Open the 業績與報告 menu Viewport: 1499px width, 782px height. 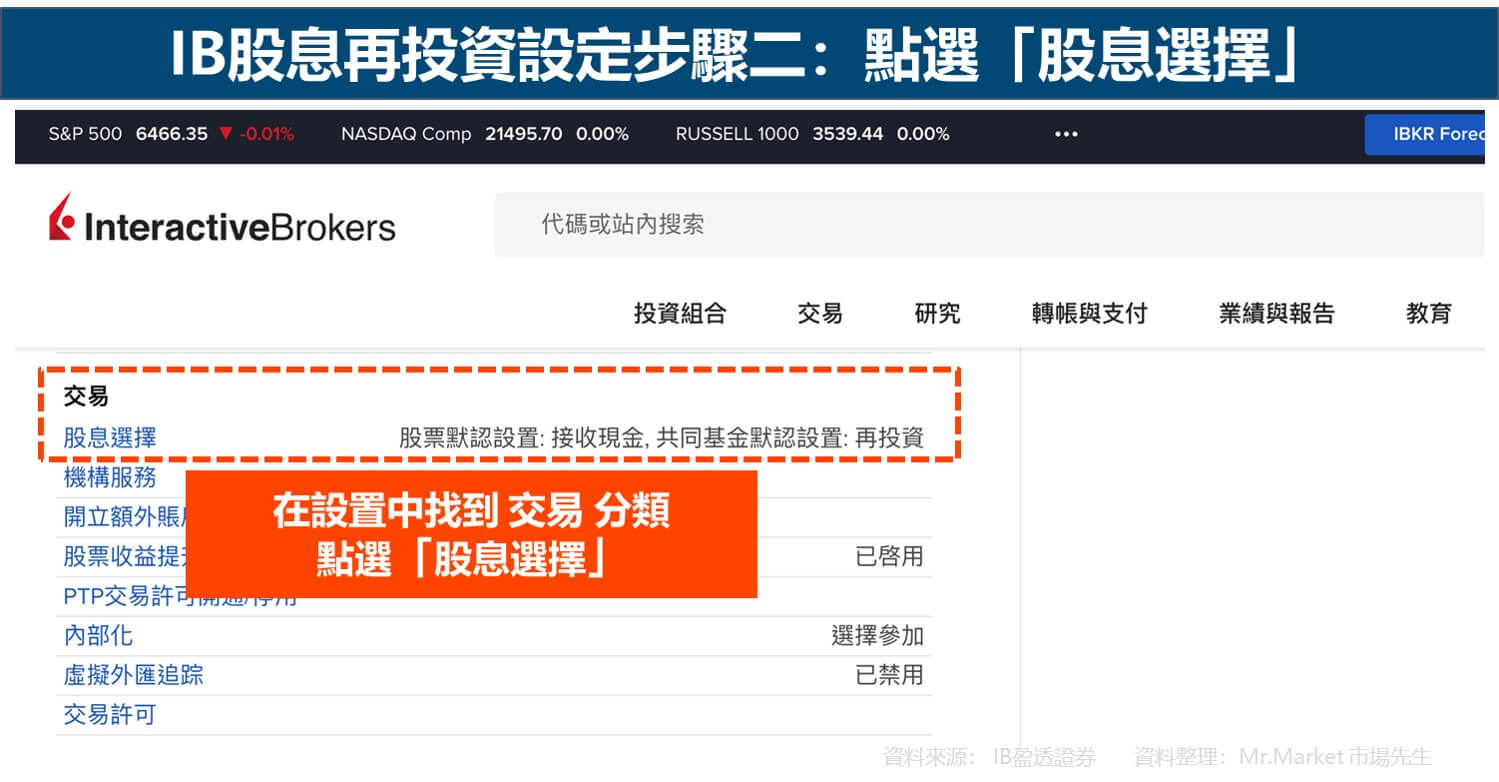(1276, 314)
